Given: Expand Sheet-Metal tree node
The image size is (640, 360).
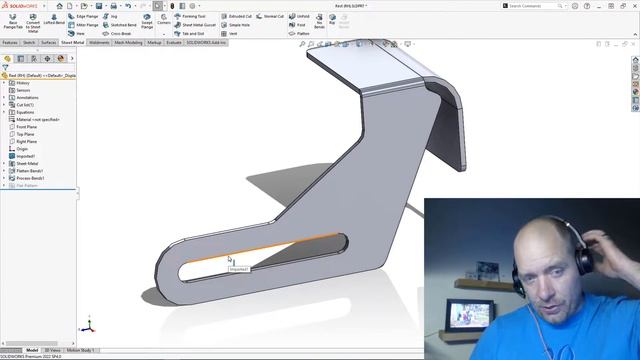Looking at the screenshot, I should (x=4, y=164).
